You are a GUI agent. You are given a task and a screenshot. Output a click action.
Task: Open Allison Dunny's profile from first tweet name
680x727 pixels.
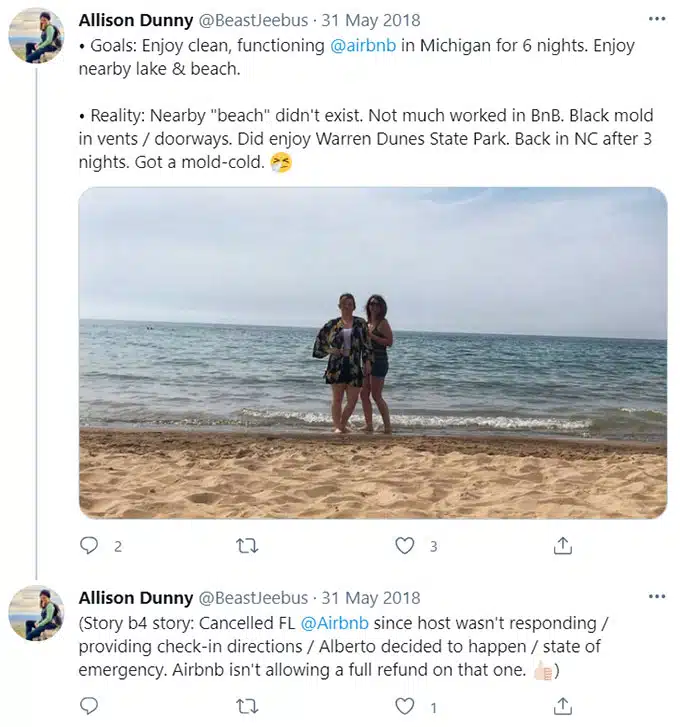point(136,20)
